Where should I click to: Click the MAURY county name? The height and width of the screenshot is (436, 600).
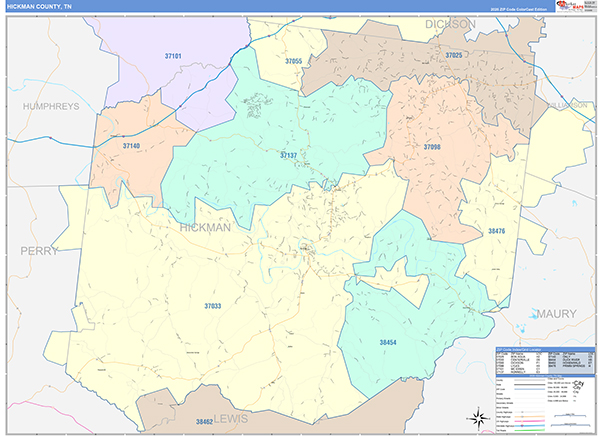[x=556, y=314]
